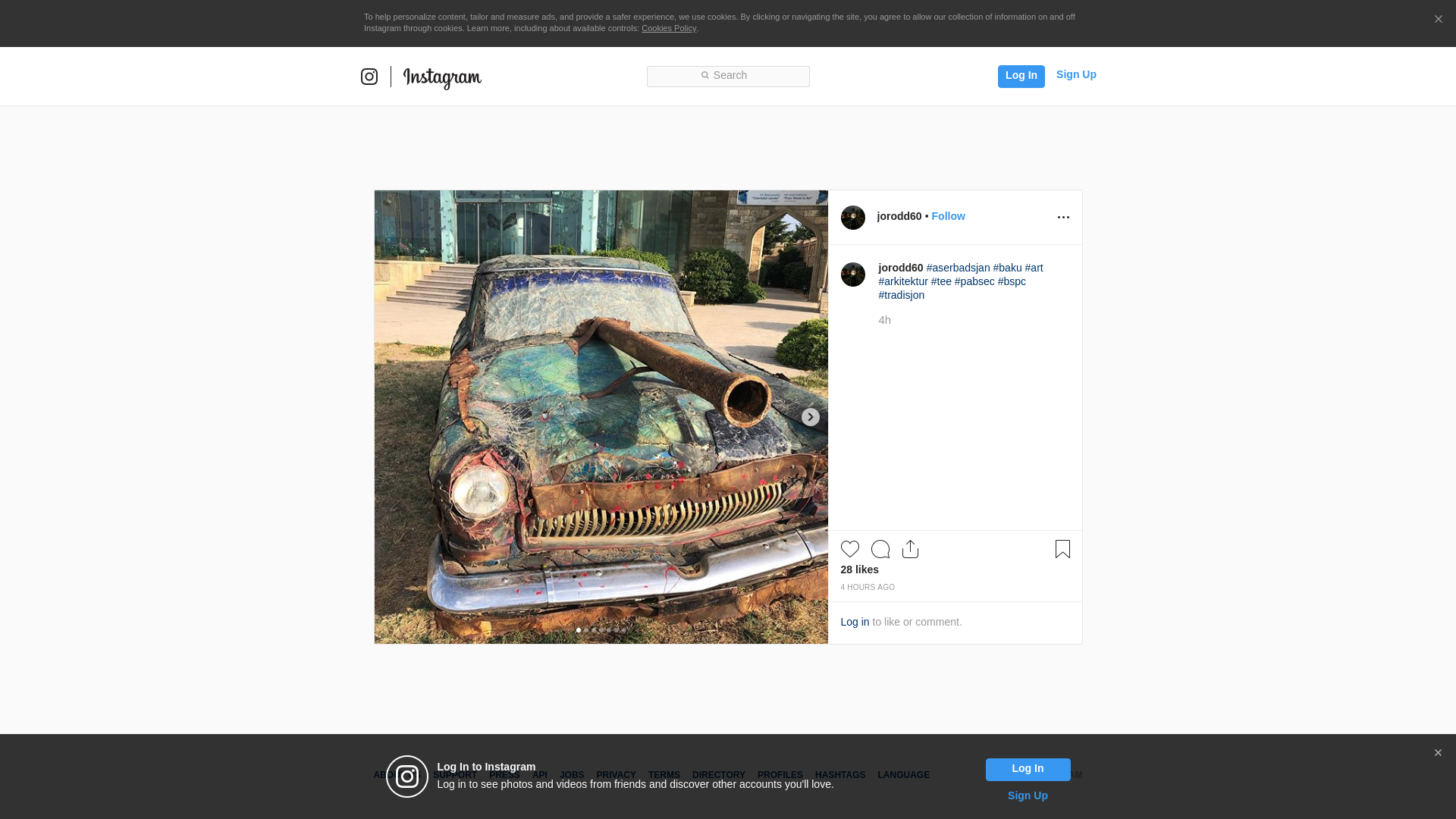Screen dimensions: 1456x819
Task: Click the Instagram logo in the bottom login bar
Action: [x=407, y=777]
